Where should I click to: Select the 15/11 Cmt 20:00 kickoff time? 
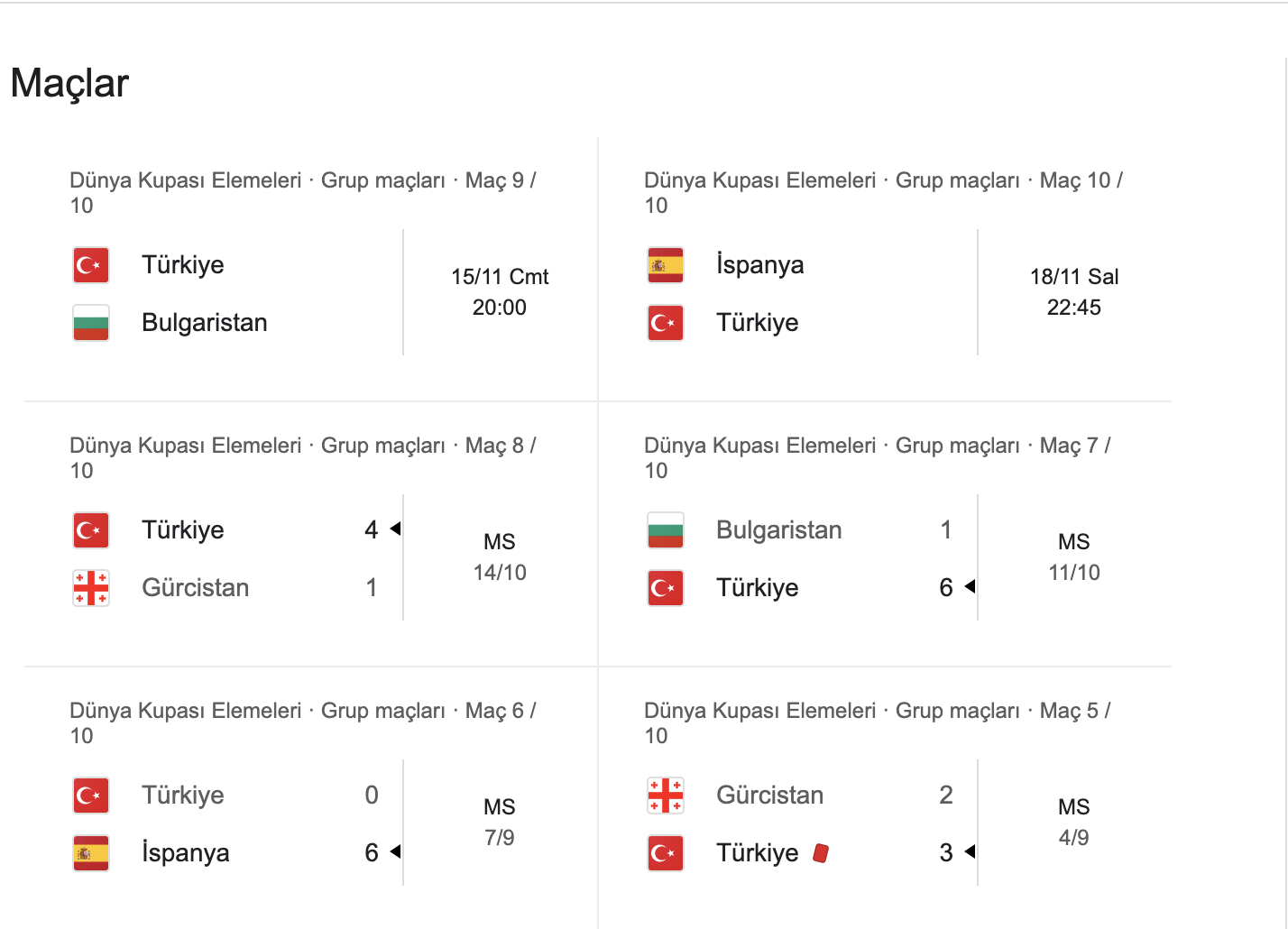pyautogui.click(x=500, y=292)
